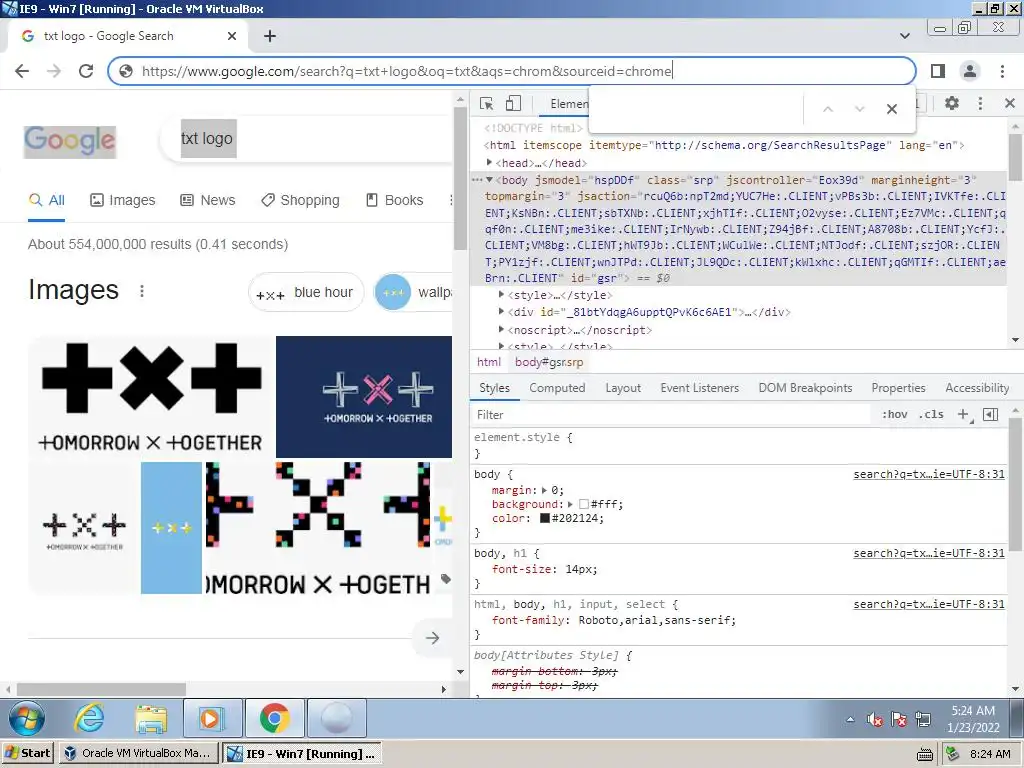Select the Books search tab
The height and width of the screenshot is (768, 1024).
pyautogui.click(x=394, y=200)
